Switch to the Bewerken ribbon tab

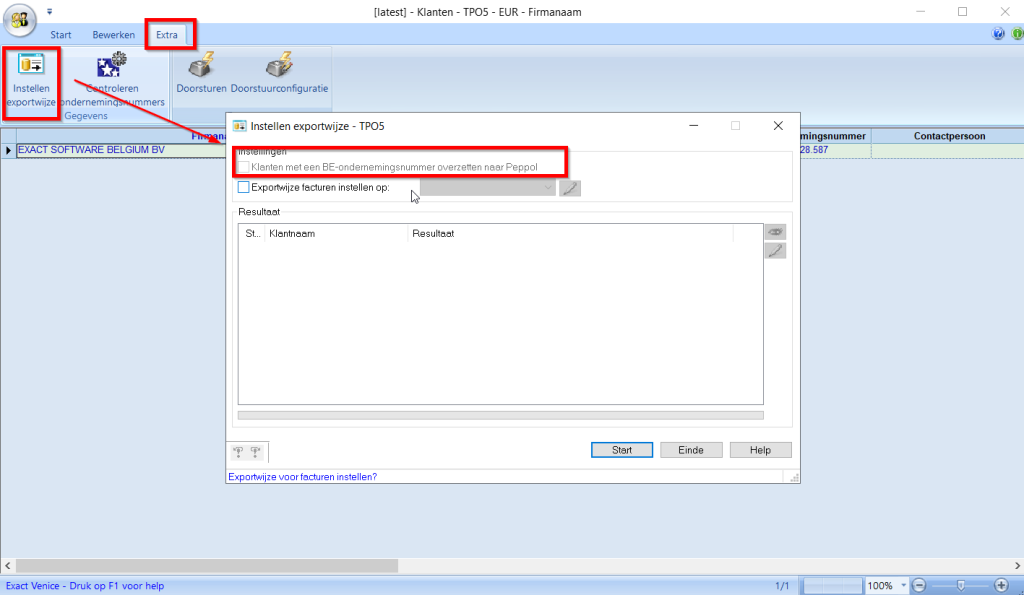click(113, 35)
